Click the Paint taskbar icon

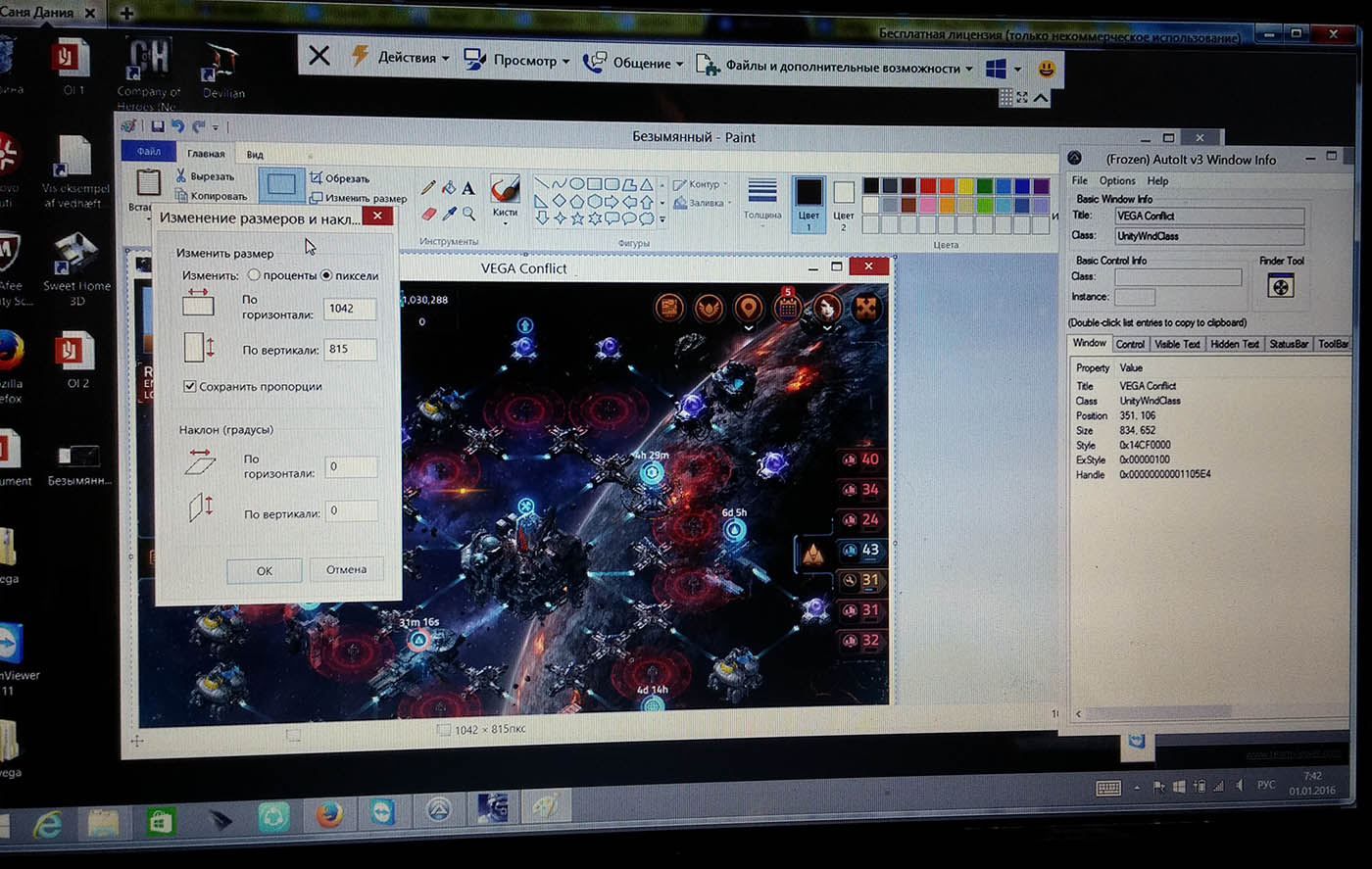[x=545, y=806]
